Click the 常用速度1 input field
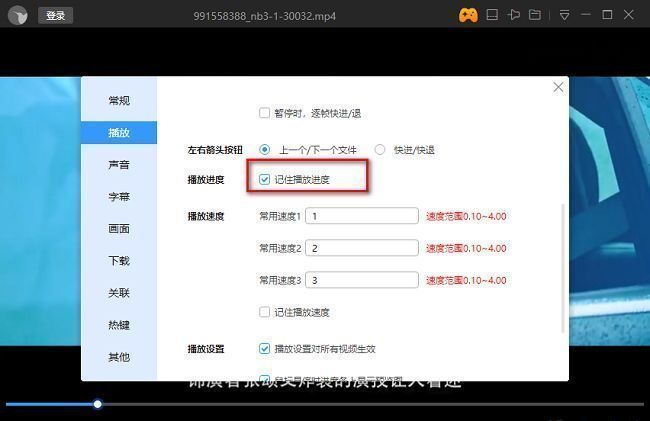The image size is (650, 421). click(362, 216)
